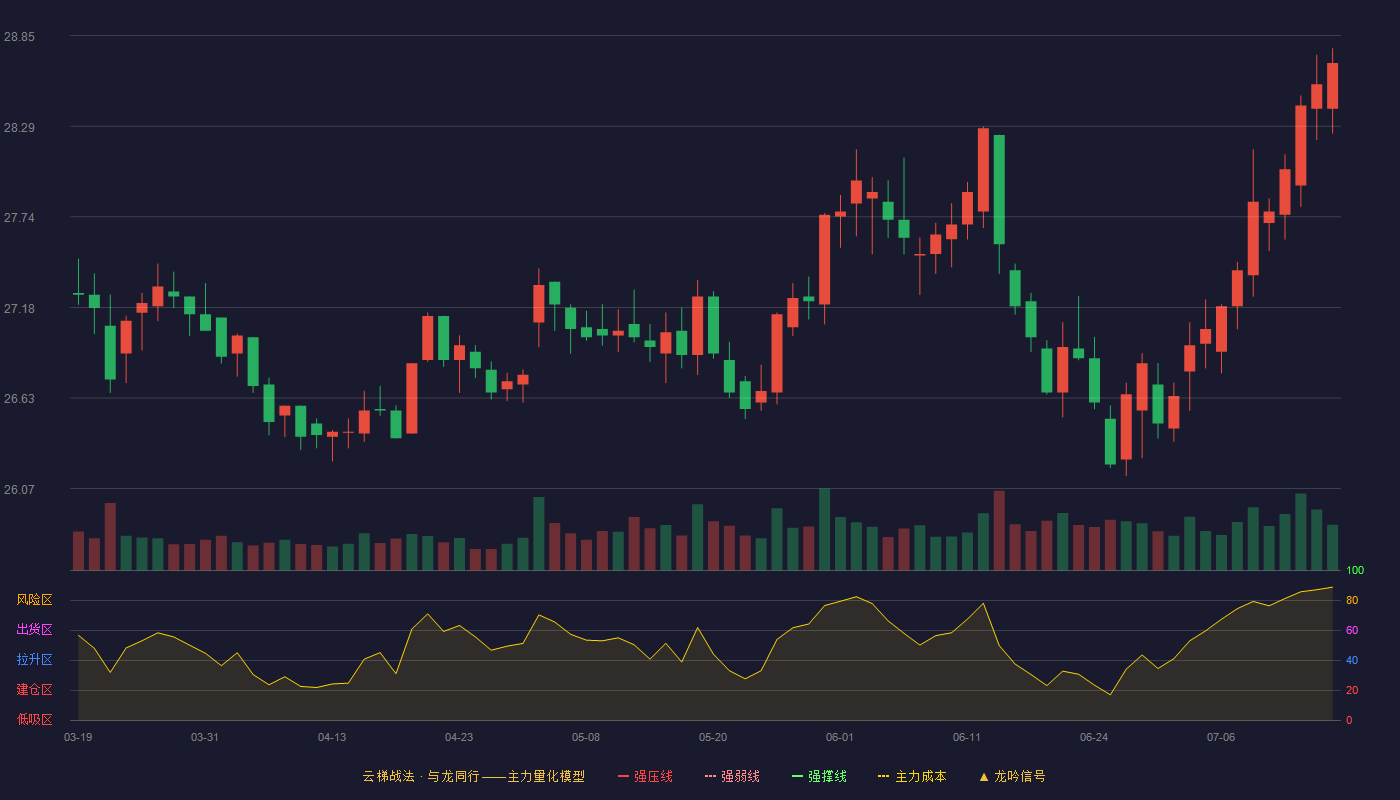
Task: Click the 出货区 zone label
Action: point(34,630)
